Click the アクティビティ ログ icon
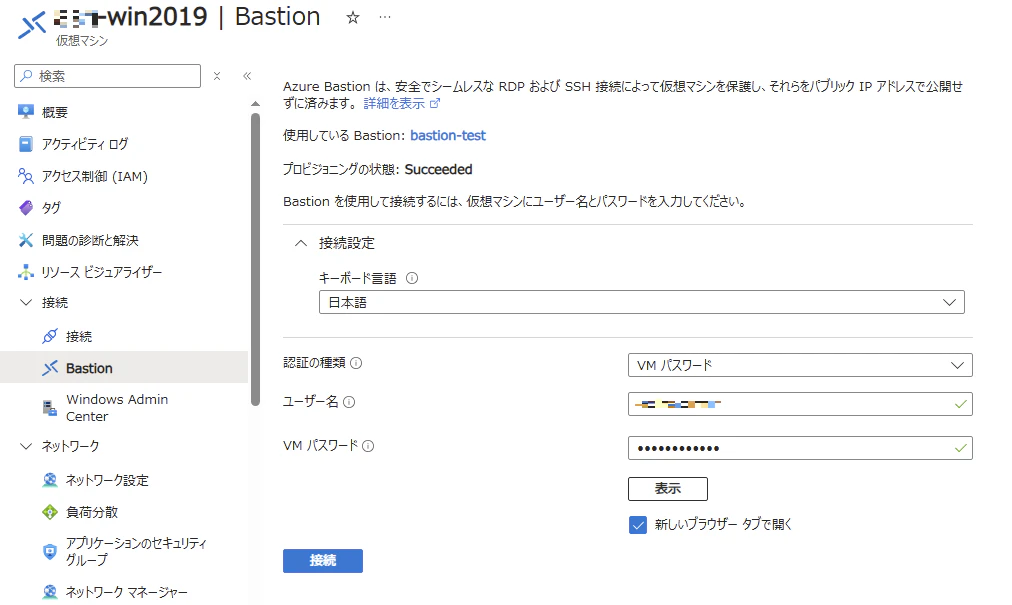Viewport: 1012px width, 605px height. pyautogui.click(x=26, y=144)
